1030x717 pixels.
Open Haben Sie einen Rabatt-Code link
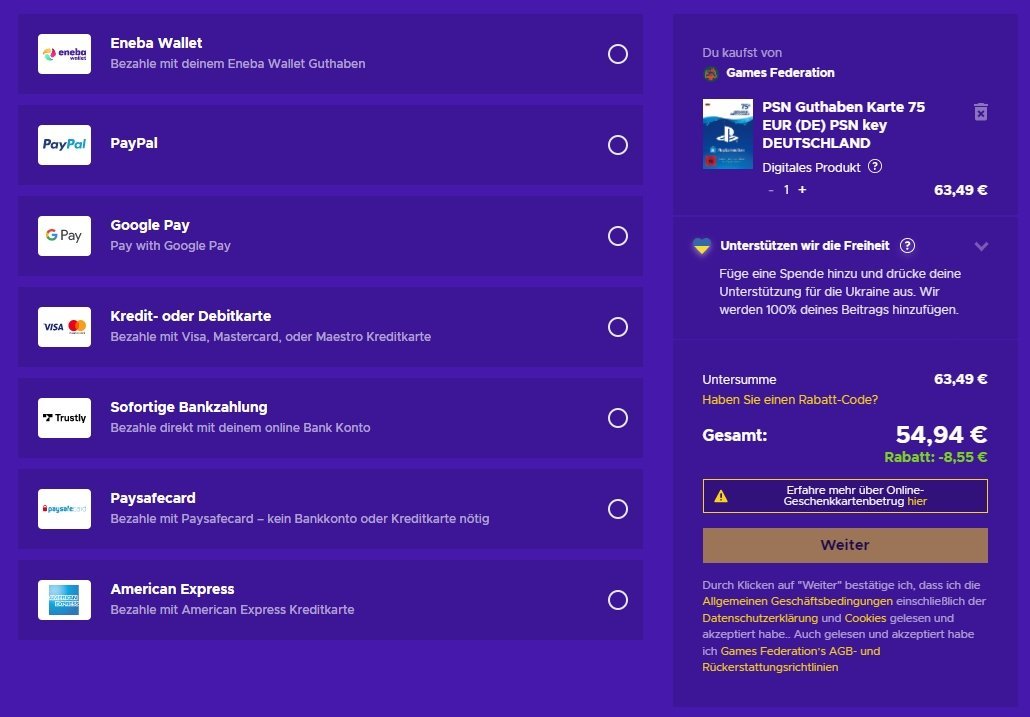coord(790,399)
